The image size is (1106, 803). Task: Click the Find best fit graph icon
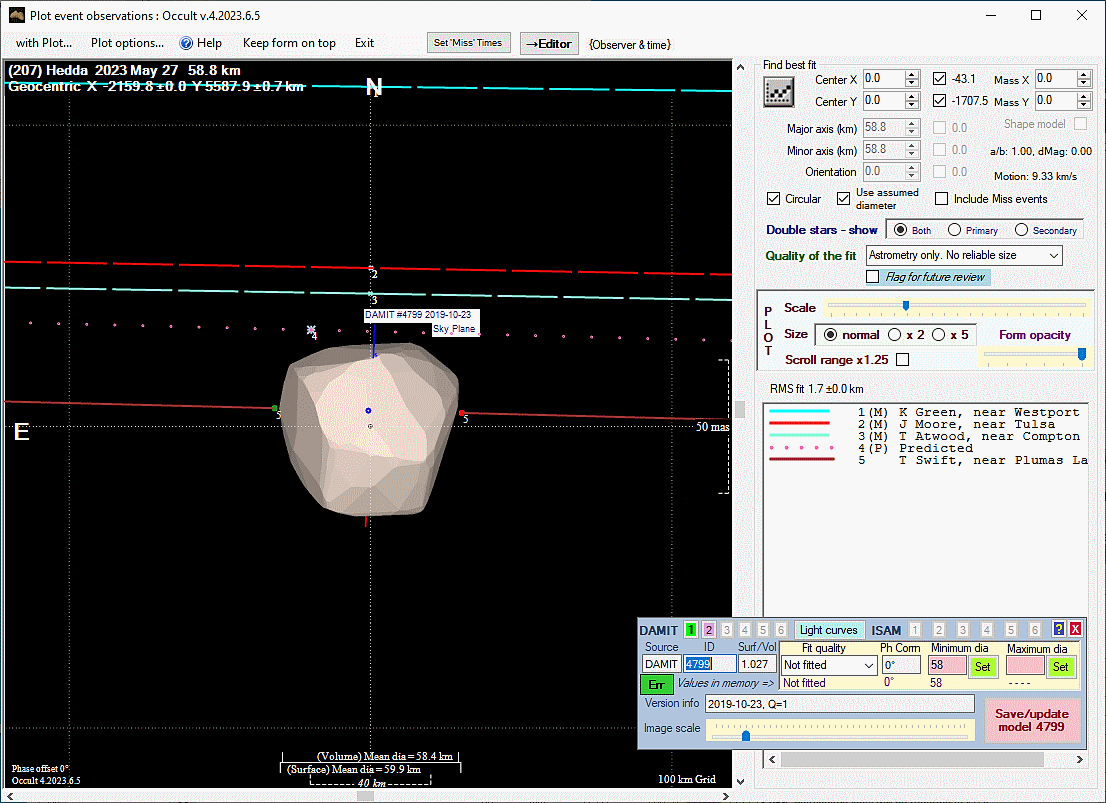[x=778, y=92]
